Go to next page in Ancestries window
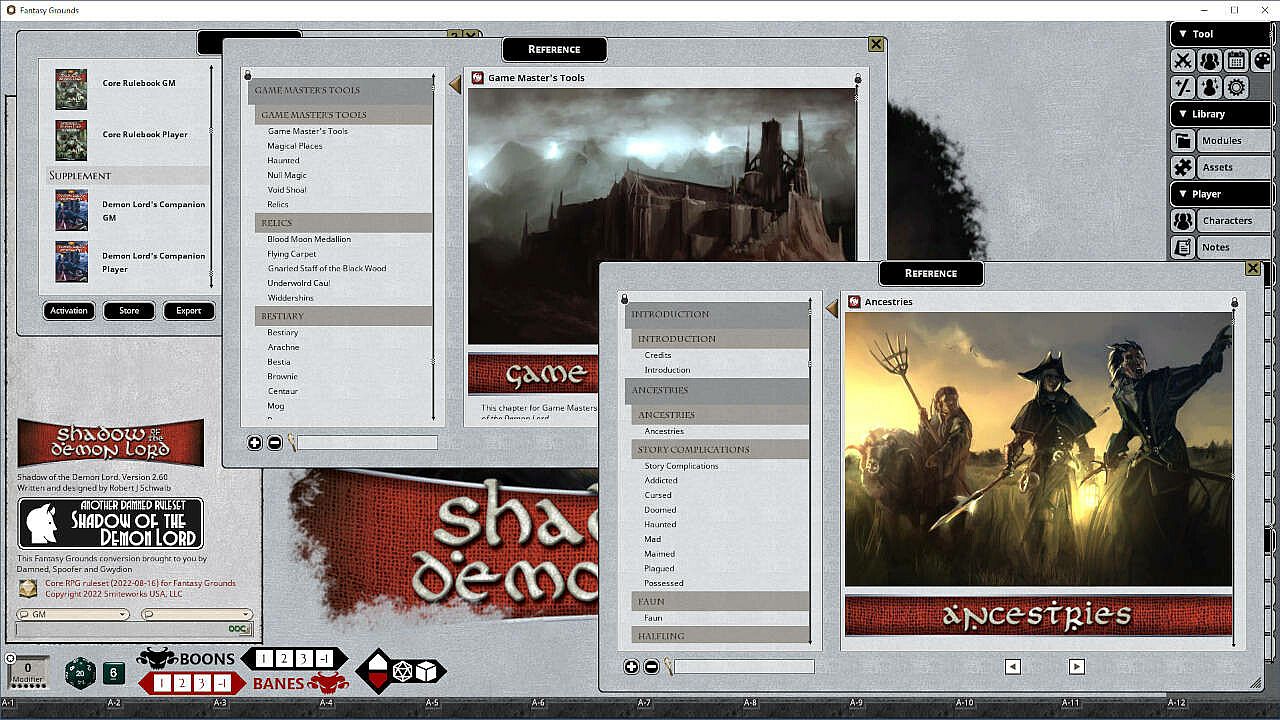The image size is (1280, 720). click(x=1076, y=667)
